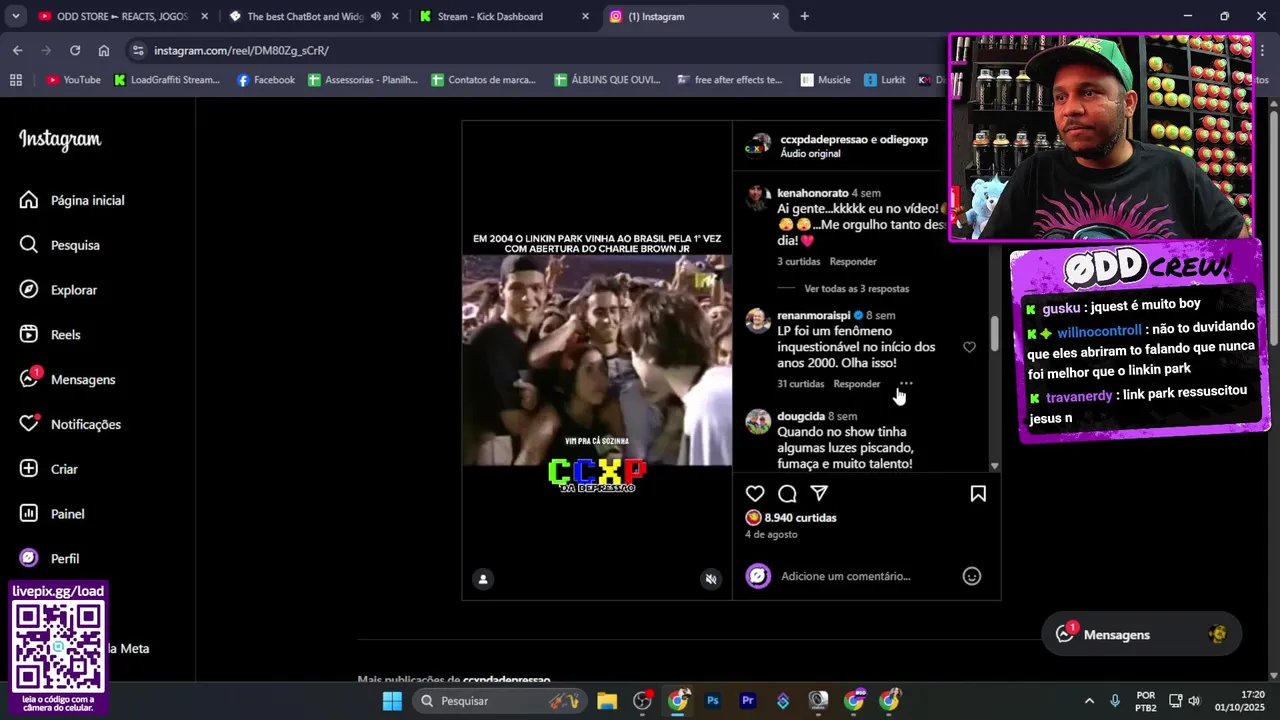
Task: Open File Explorer from taskbar
Action: (607, 701)
